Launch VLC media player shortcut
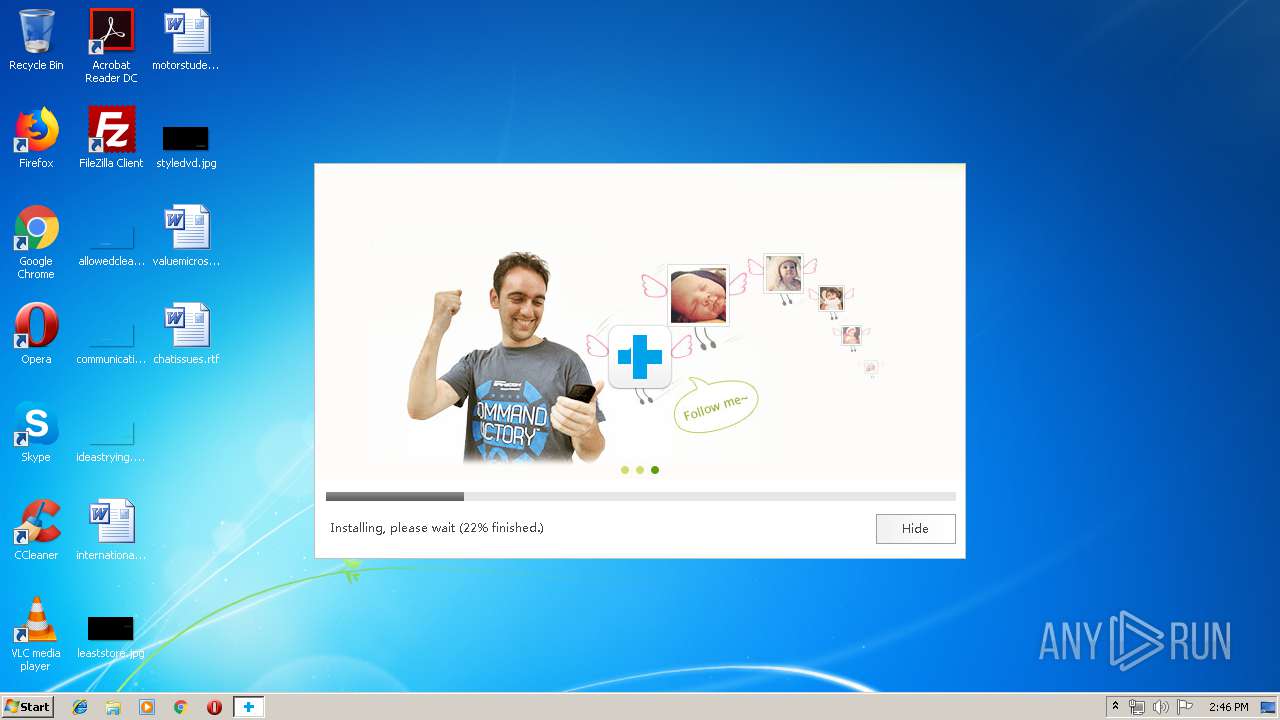This screenshot has width=1280, height=720. pyautogui.click(x=36, y=634)
